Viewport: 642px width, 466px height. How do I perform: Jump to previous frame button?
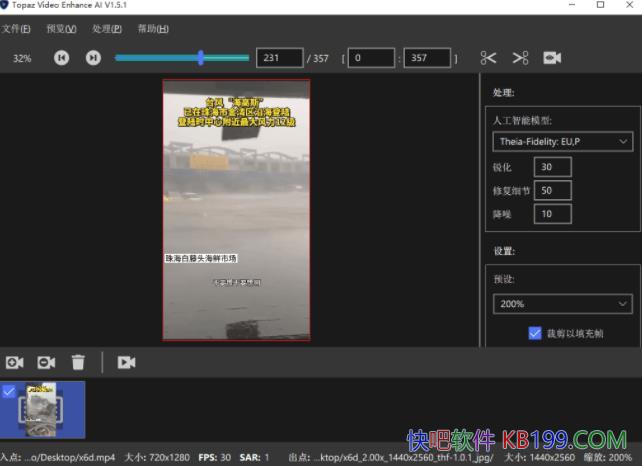point(61,58)
